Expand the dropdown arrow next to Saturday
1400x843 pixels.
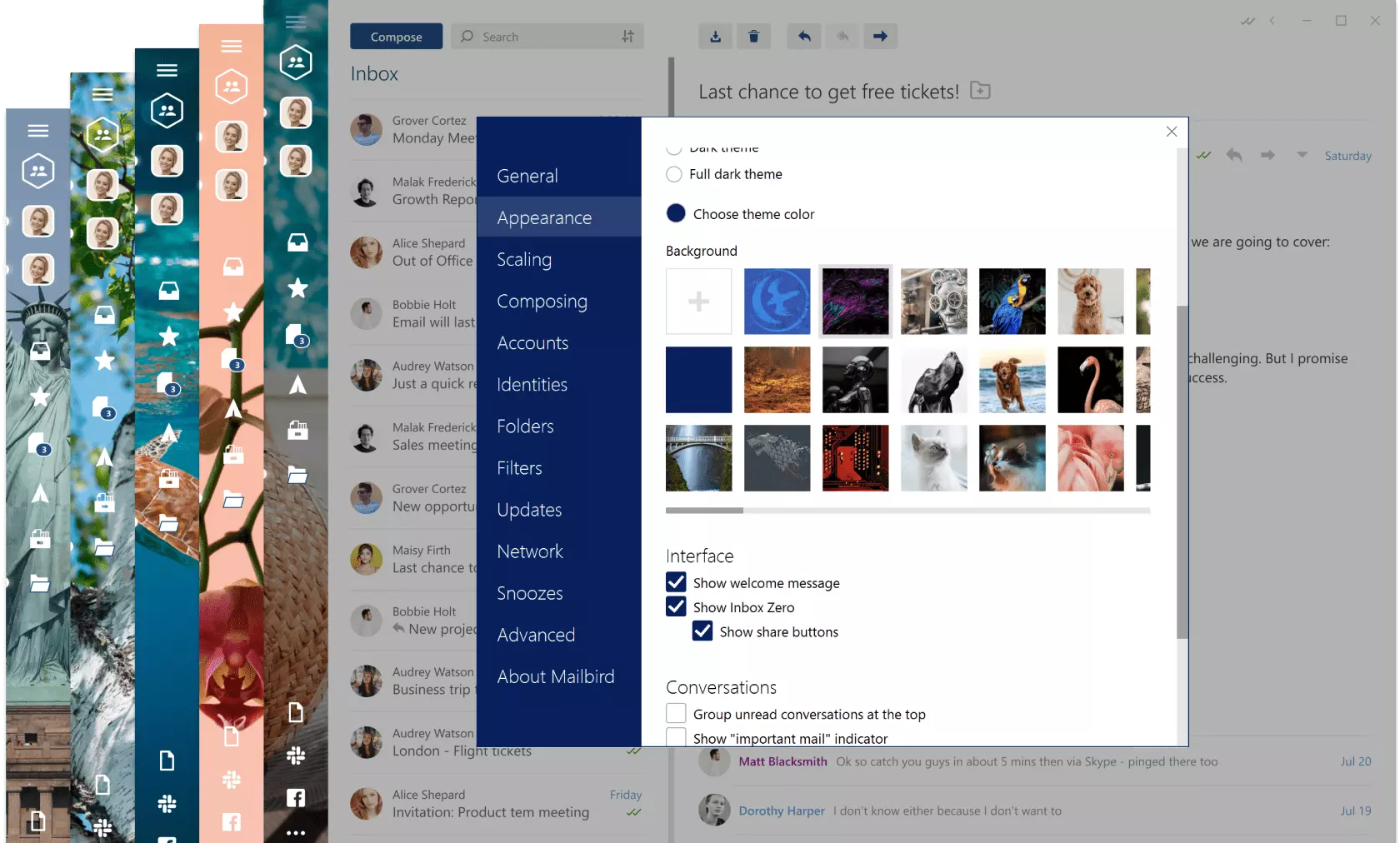pyautogui.click(x=1302, y=155)
